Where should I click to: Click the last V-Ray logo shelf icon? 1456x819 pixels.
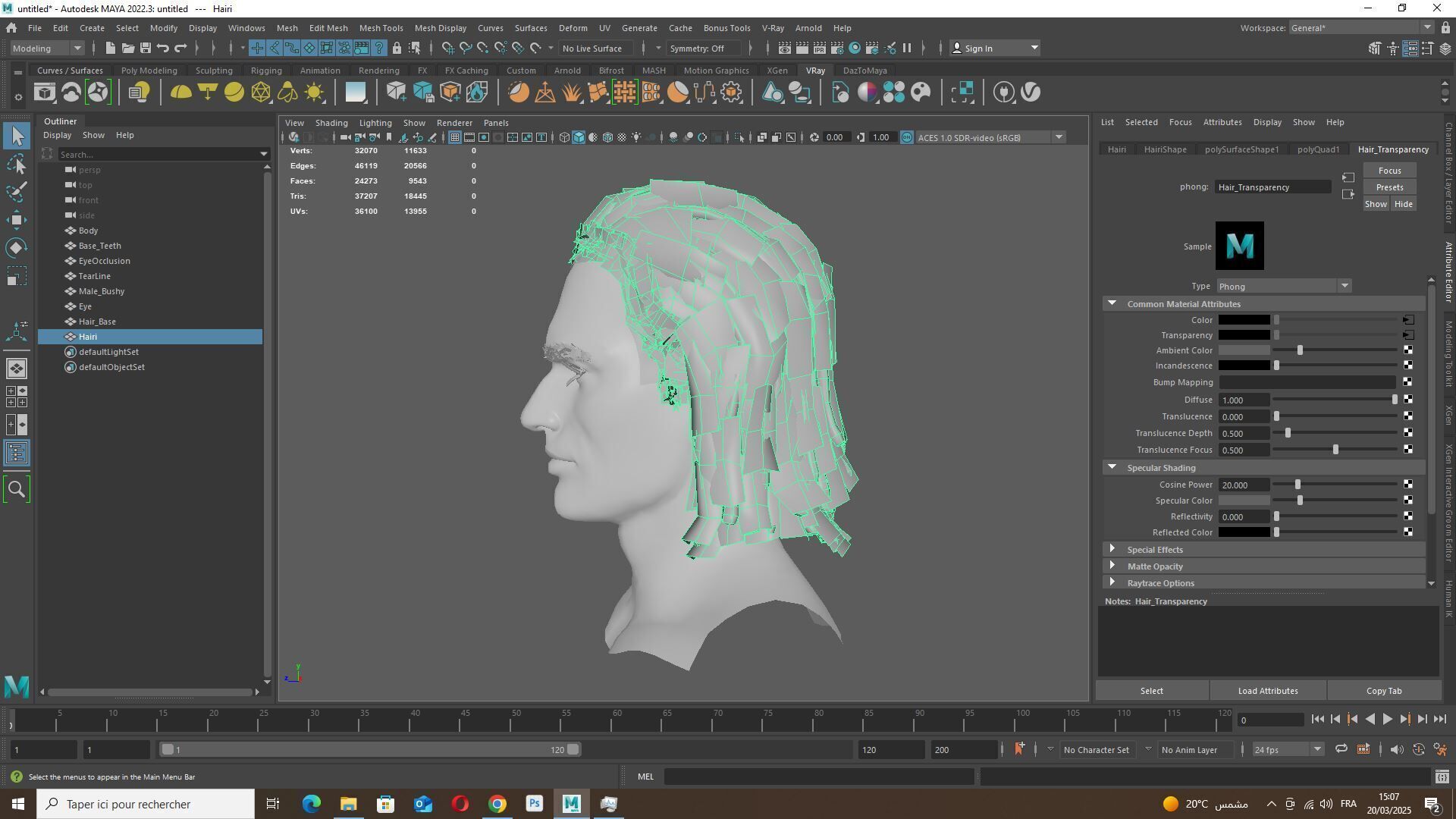pos(1031,93)
